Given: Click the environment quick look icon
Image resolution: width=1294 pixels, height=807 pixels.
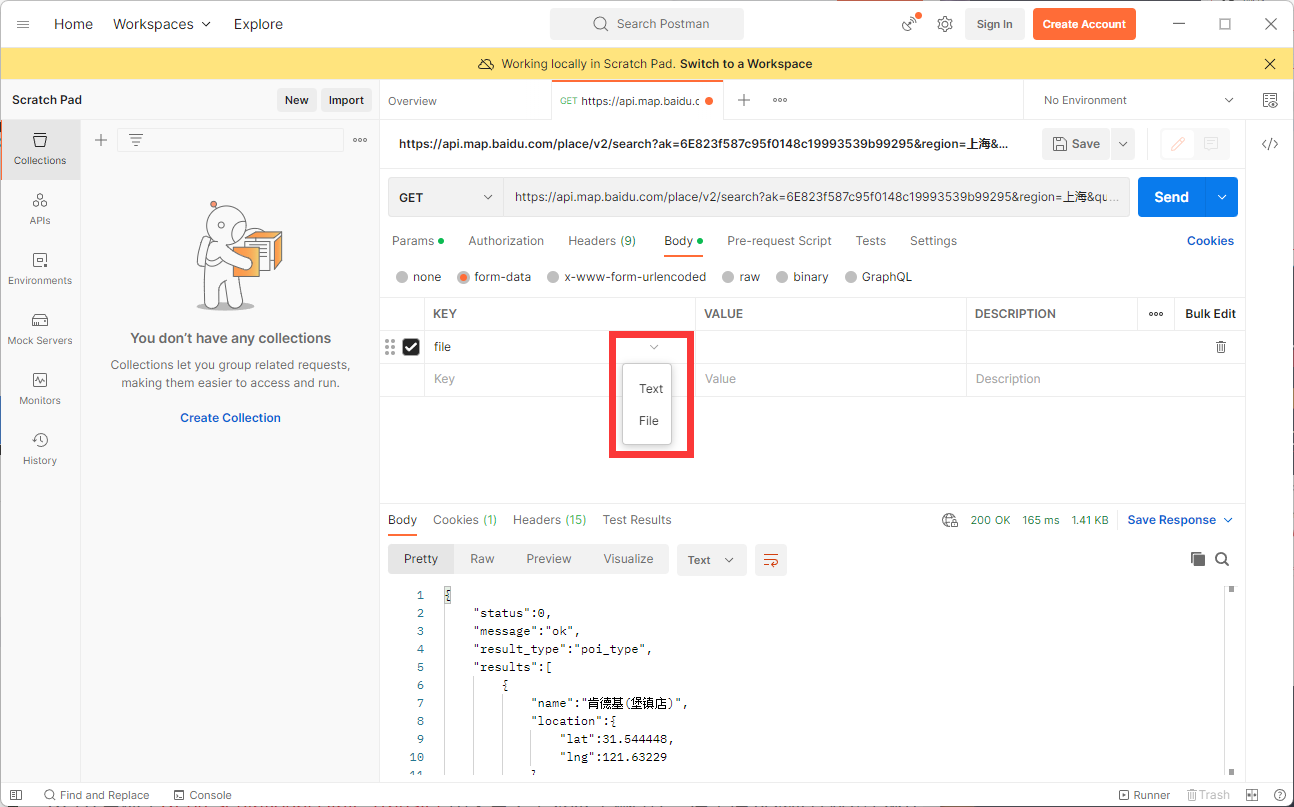Looking at the screenshot, I should (1270, 100).
